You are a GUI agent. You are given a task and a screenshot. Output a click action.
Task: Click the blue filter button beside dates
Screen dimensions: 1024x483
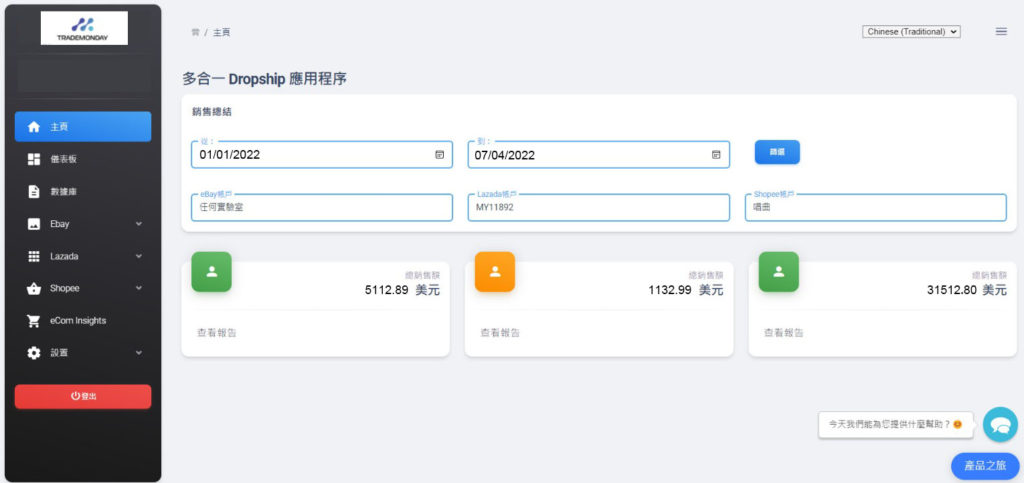pyautogui.click(x=777, y=152)
